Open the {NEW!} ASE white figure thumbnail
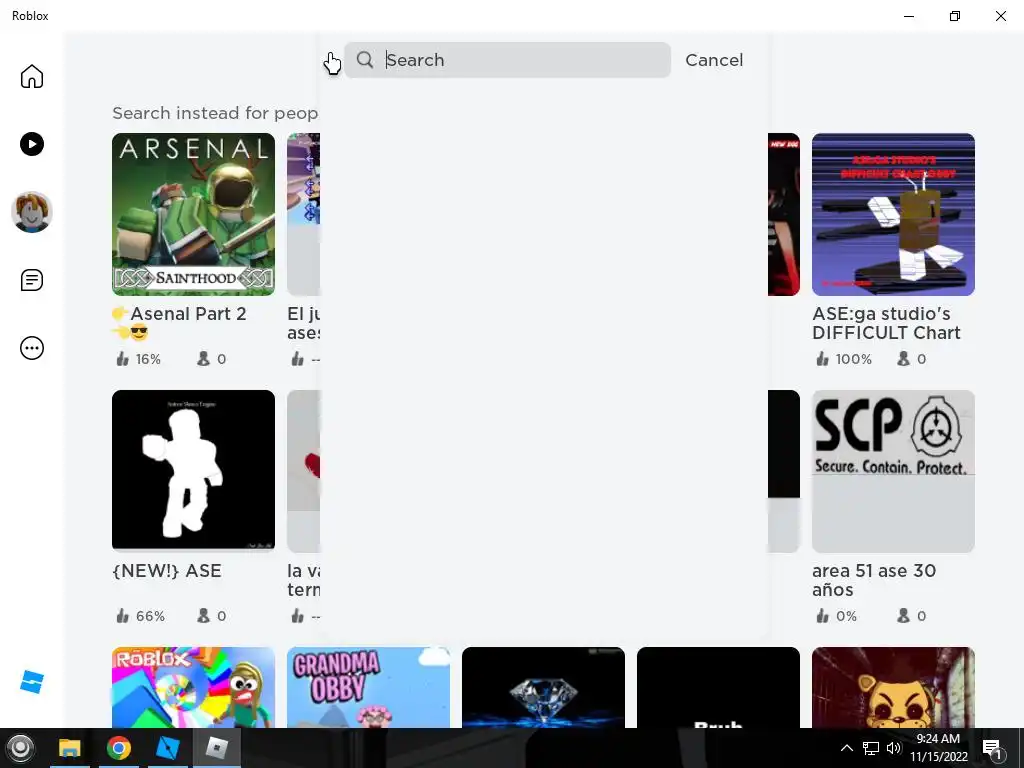 193,471
